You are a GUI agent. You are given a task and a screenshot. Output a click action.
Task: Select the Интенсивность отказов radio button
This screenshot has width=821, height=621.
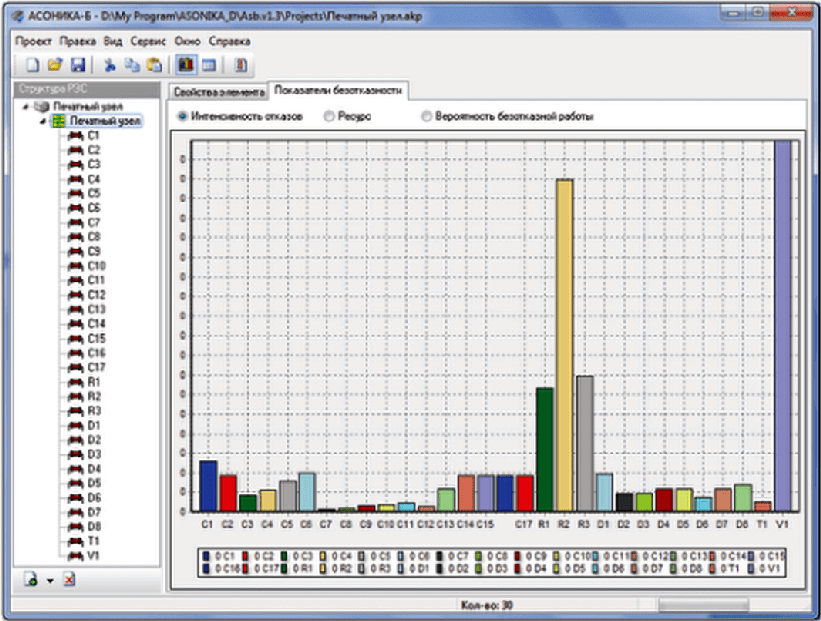tap(182, 116)
